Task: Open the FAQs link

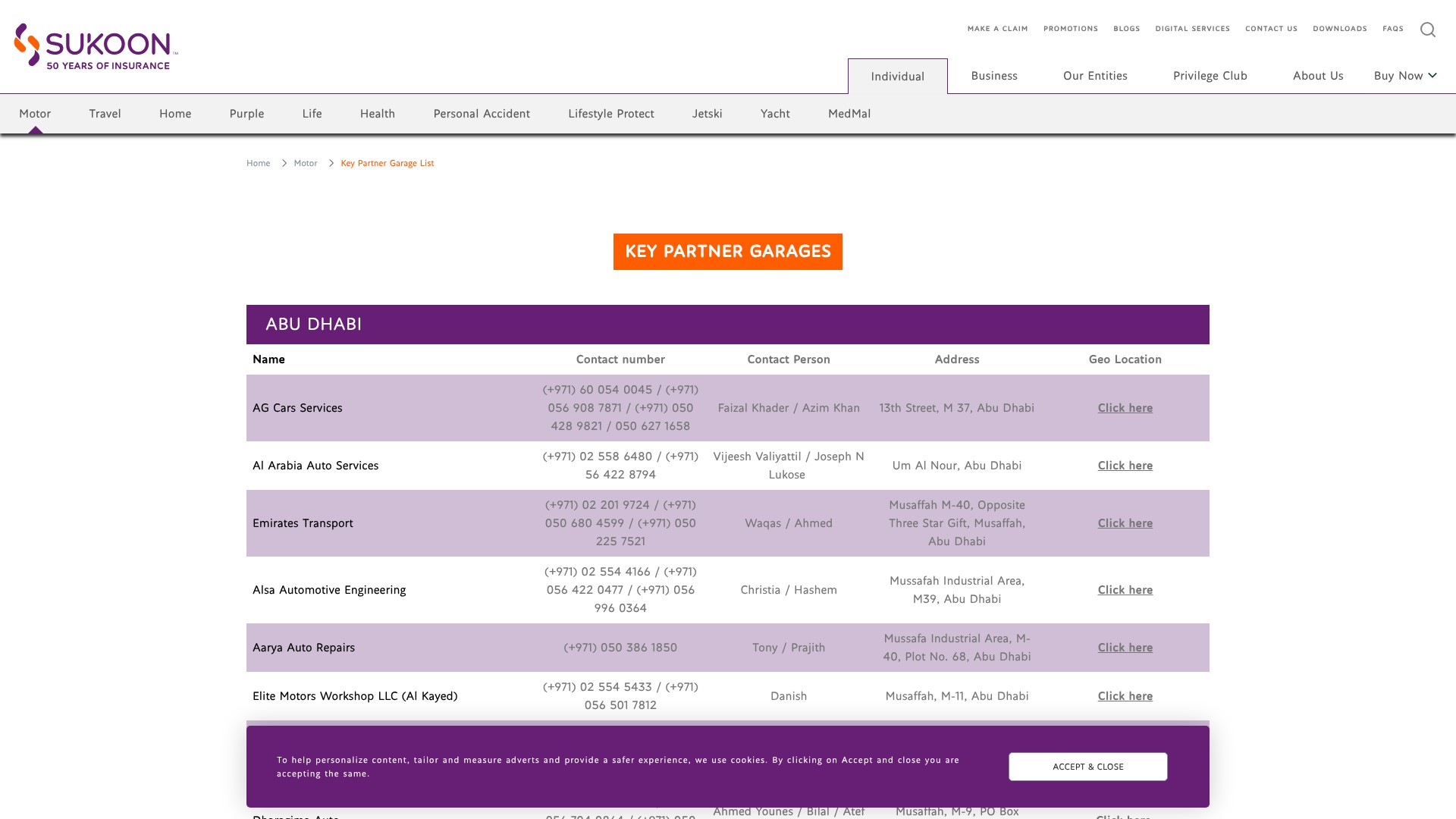Action: coord(1393,29)
